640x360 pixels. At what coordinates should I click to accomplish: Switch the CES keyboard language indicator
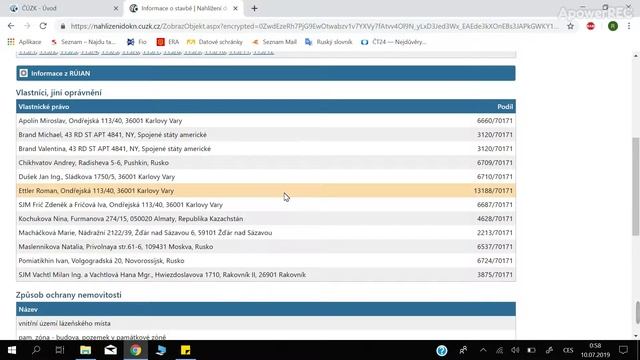coord(568,350)
